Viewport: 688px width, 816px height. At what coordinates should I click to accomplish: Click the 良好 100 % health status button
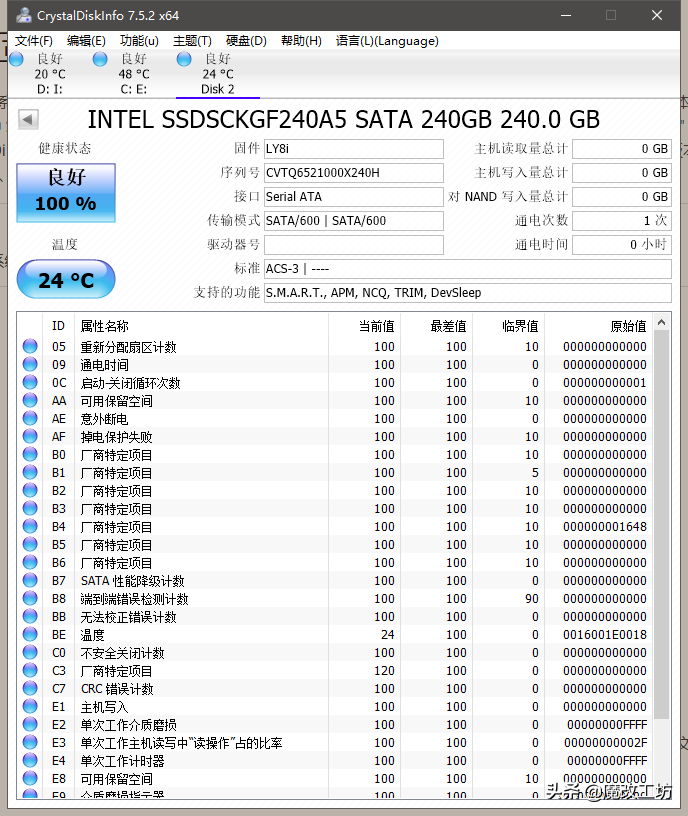tap(66, 193)
